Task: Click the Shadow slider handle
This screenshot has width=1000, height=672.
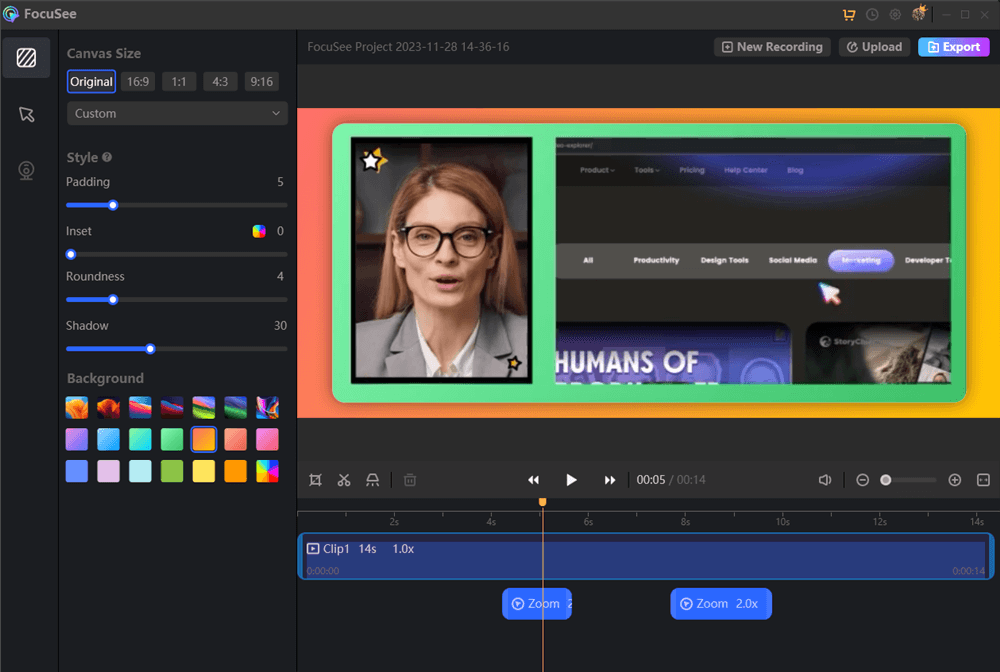Action: (150, 349)
